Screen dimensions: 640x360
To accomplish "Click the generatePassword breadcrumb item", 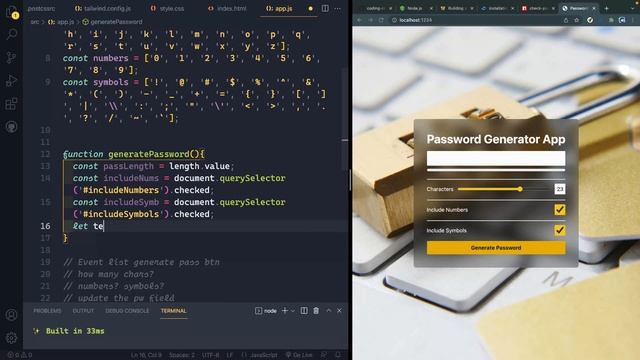I will pos(113,22).
